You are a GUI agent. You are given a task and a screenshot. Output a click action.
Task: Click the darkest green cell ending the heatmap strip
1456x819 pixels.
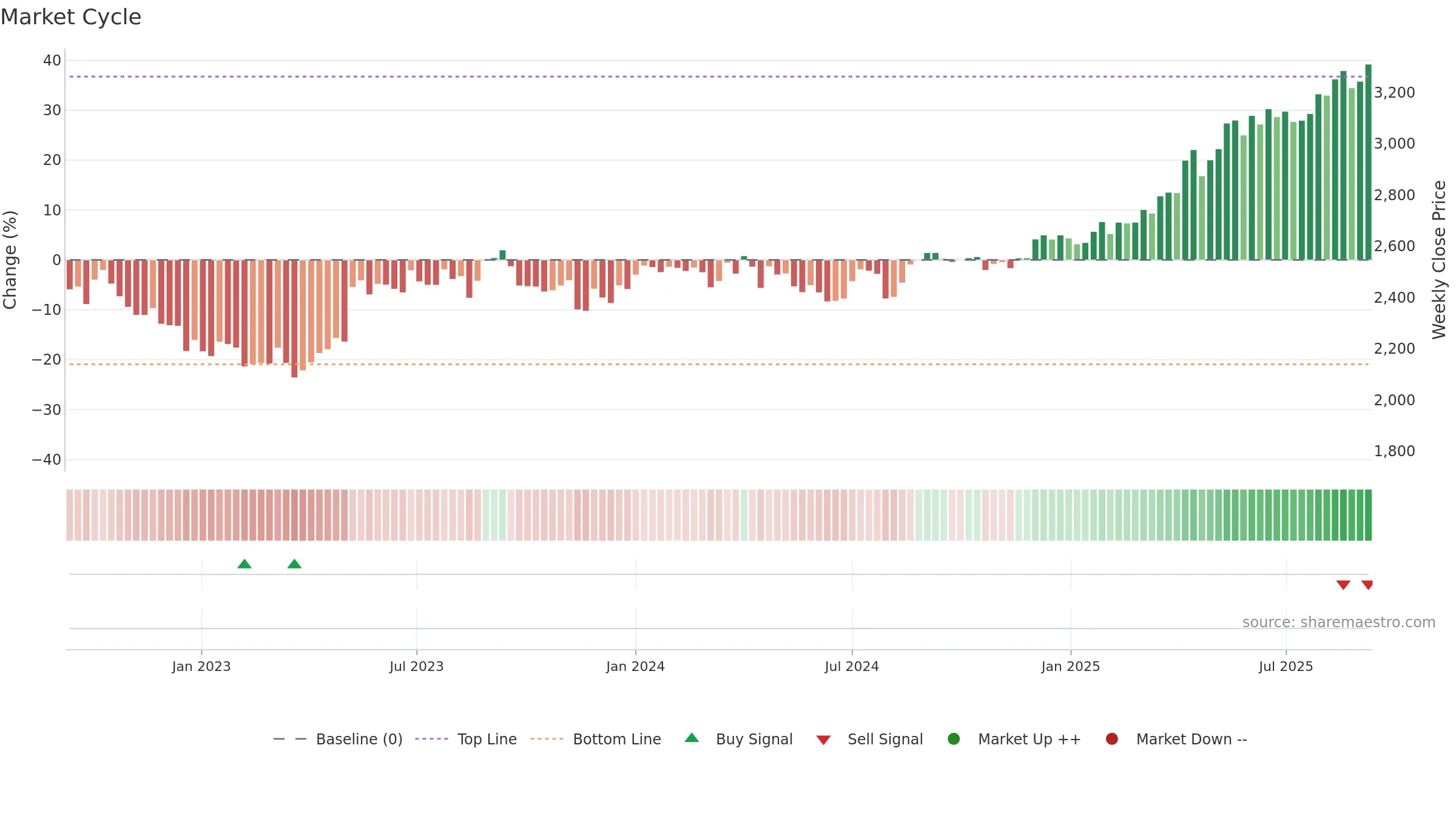click(x=1368, y=515)
